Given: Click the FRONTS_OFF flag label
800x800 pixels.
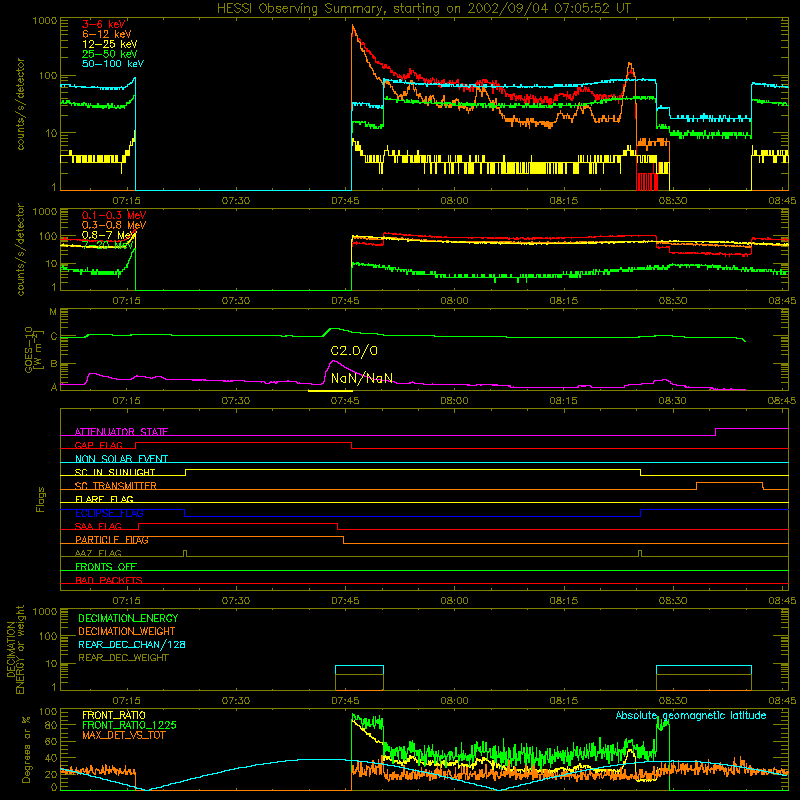Looking at the screenshot, I should 106,567.
